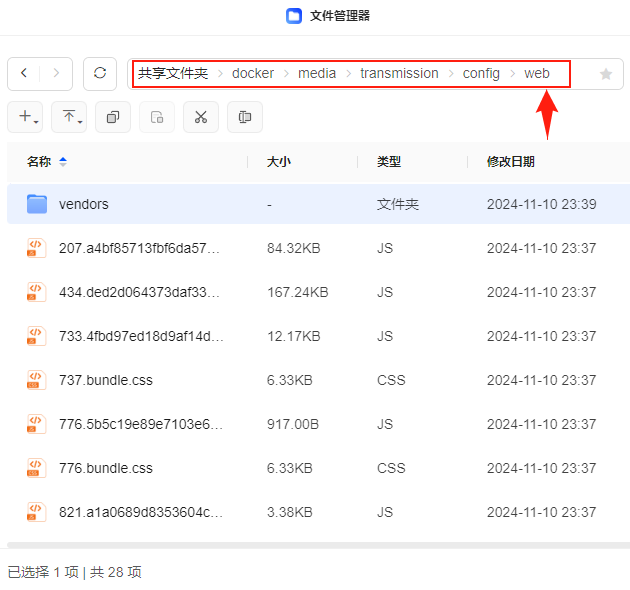This screenshot has width=630, height=590.
Task: Navigate to config in the breadcrumb
Action: coord(481,74)
